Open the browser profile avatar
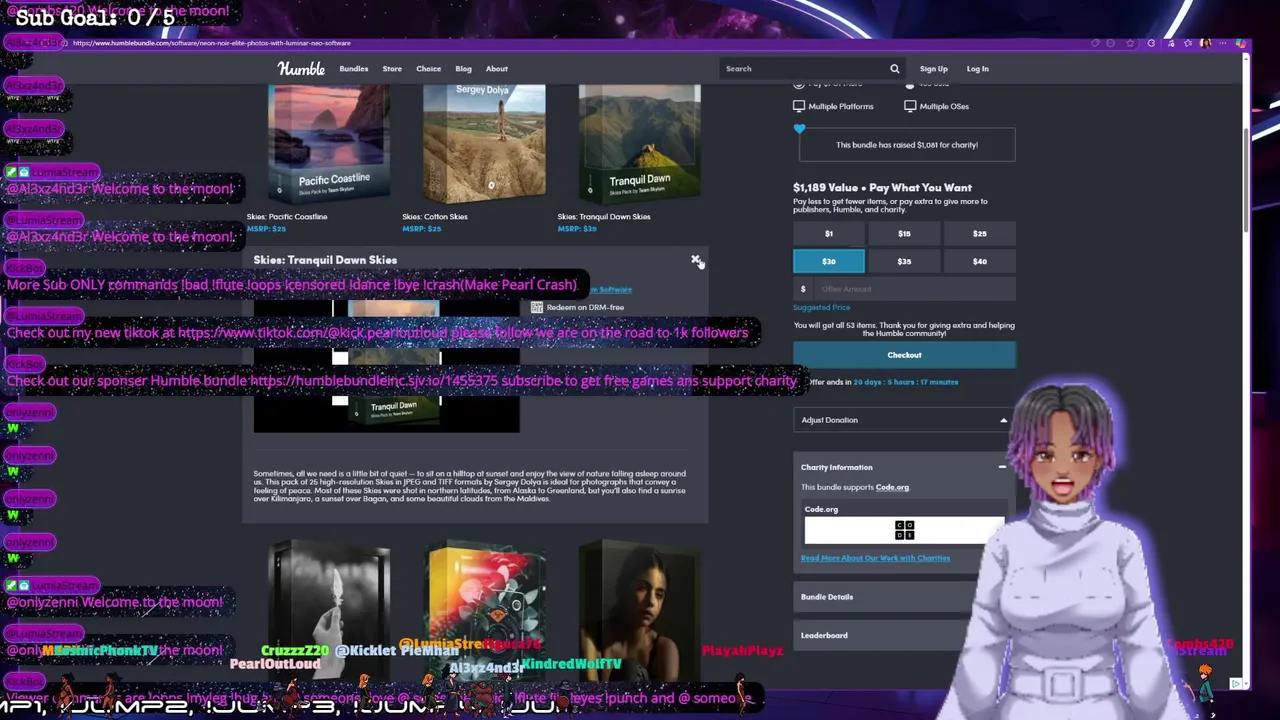 pyautogui.click(x=1205, y=43)
